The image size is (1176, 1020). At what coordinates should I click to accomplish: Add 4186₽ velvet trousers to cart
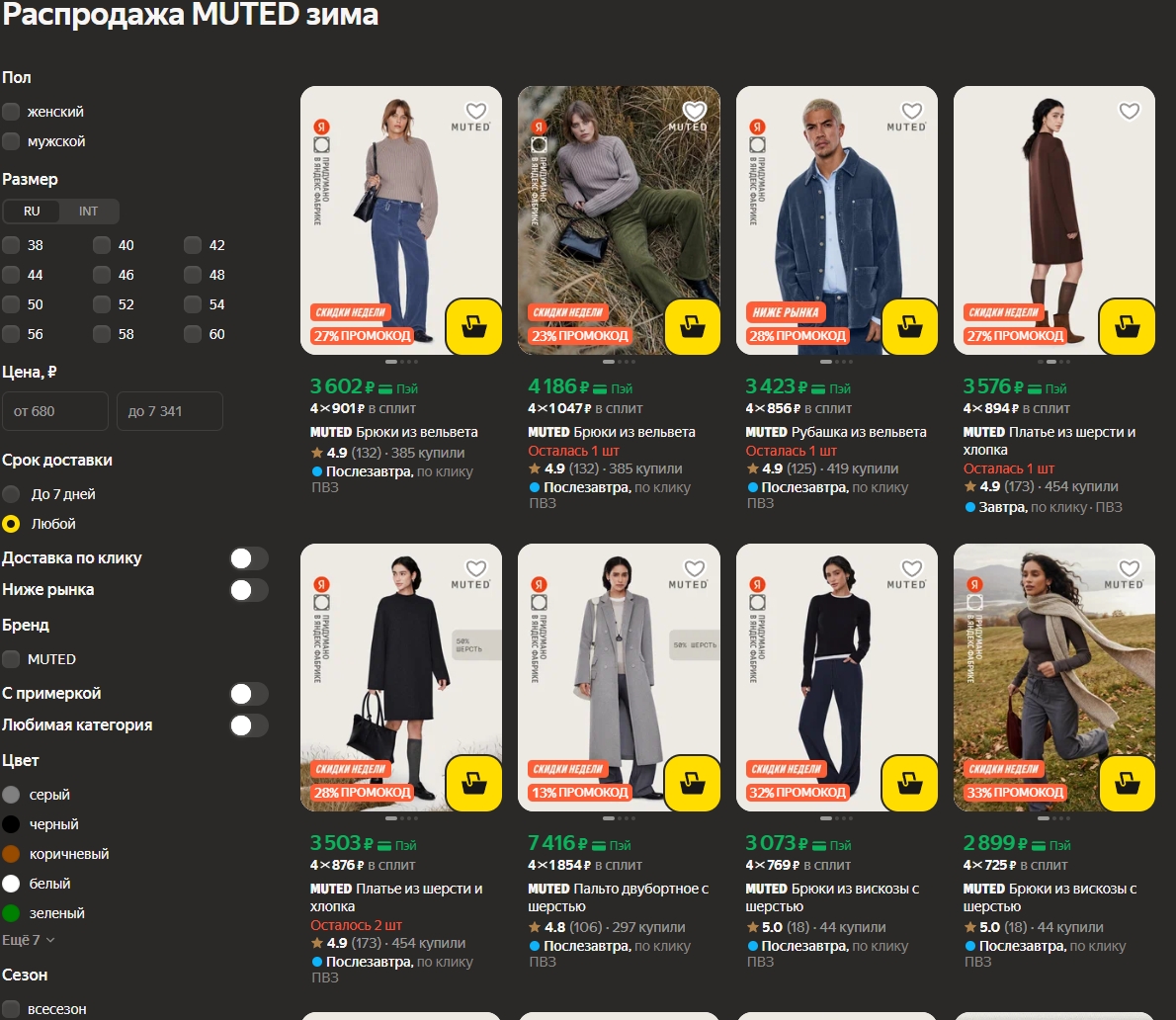tap(692, 326)
